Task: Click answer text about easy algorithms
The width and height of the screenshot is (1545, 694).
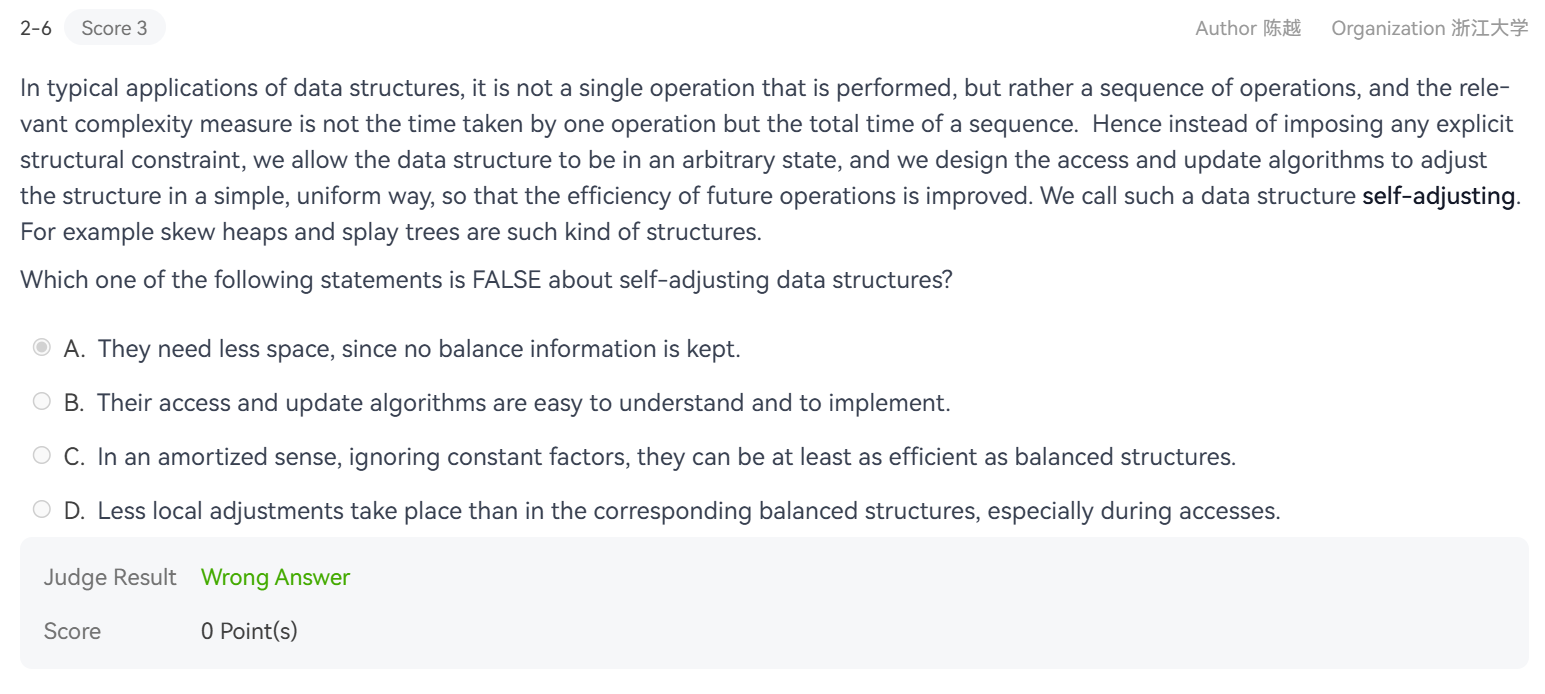Action: pos(523,403)
